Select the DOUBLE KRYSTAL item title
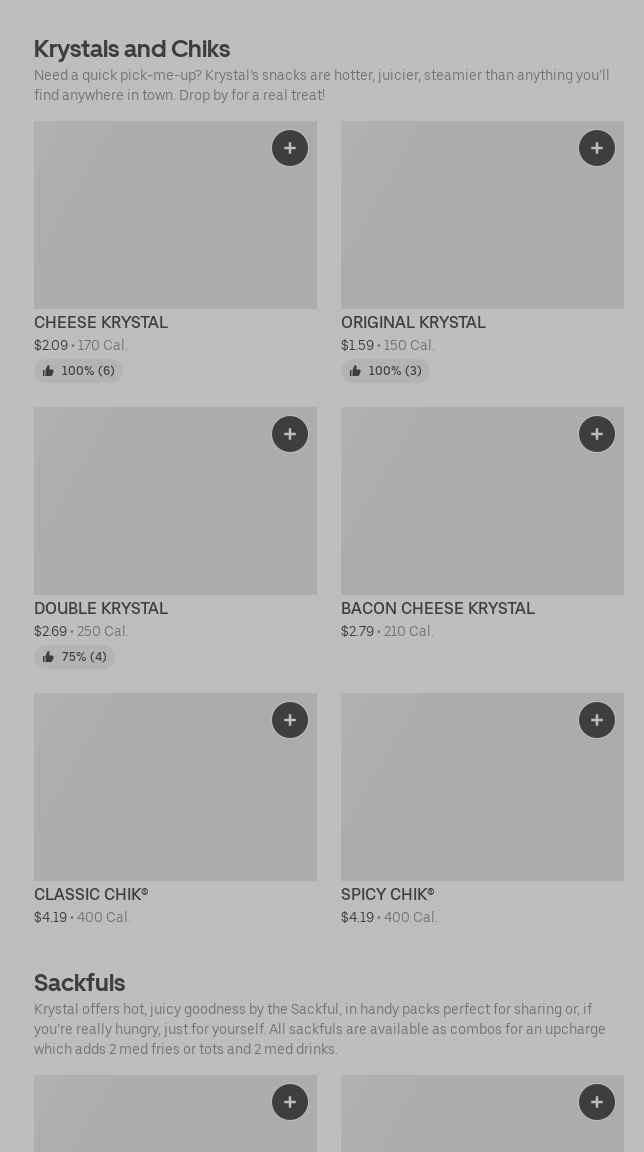Viewport: 644px width, 1152px height. click(101, 608)
